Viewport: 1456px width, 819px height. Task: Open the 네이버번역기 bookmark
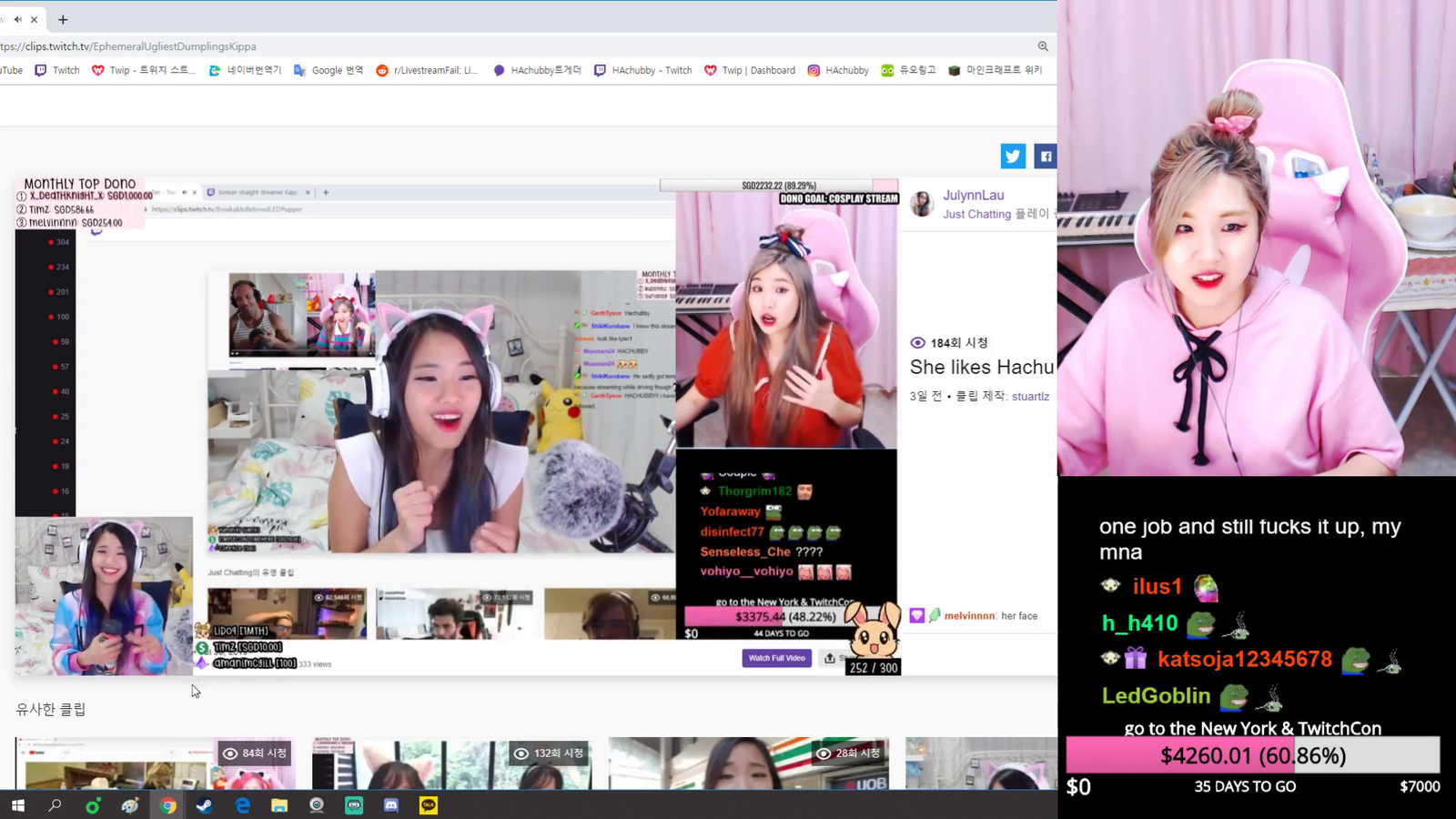click(245, 70)
